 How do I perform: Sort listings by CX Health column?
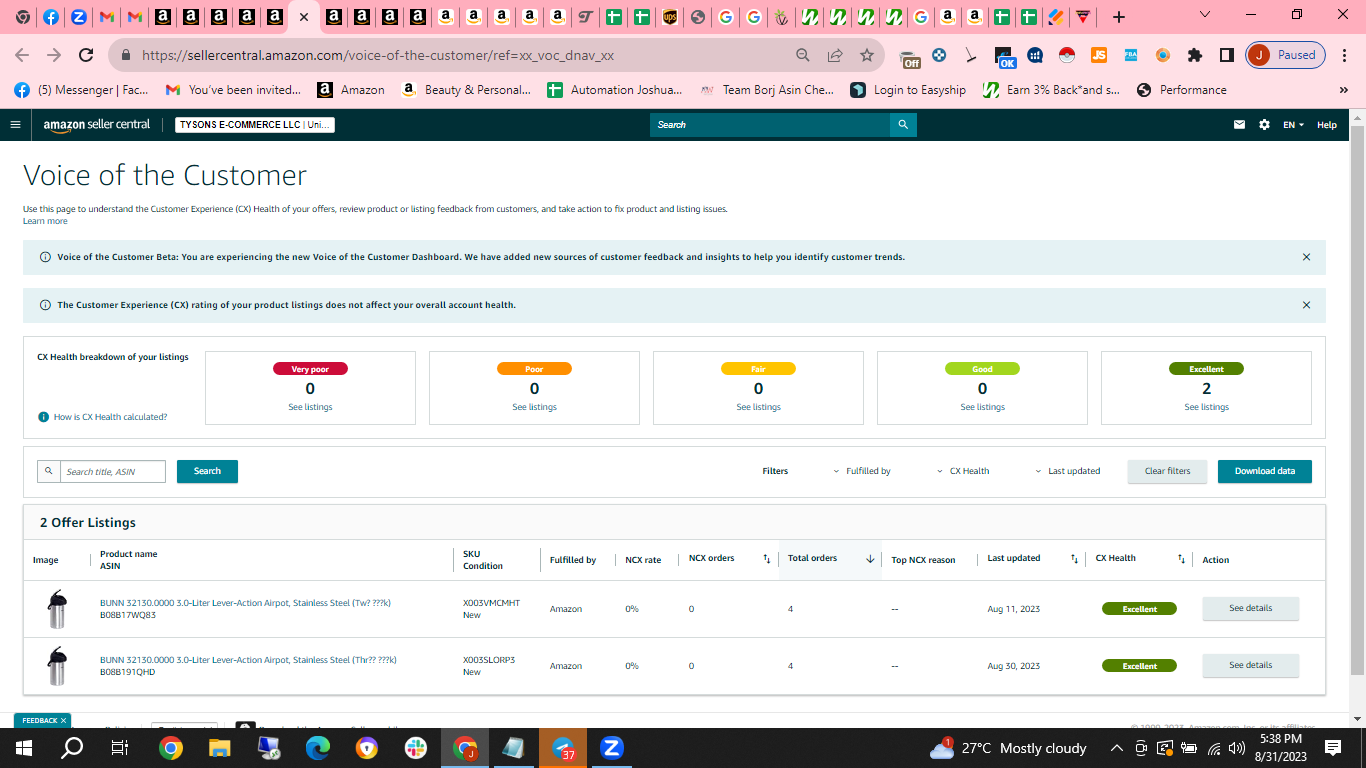coord(1181,559)
